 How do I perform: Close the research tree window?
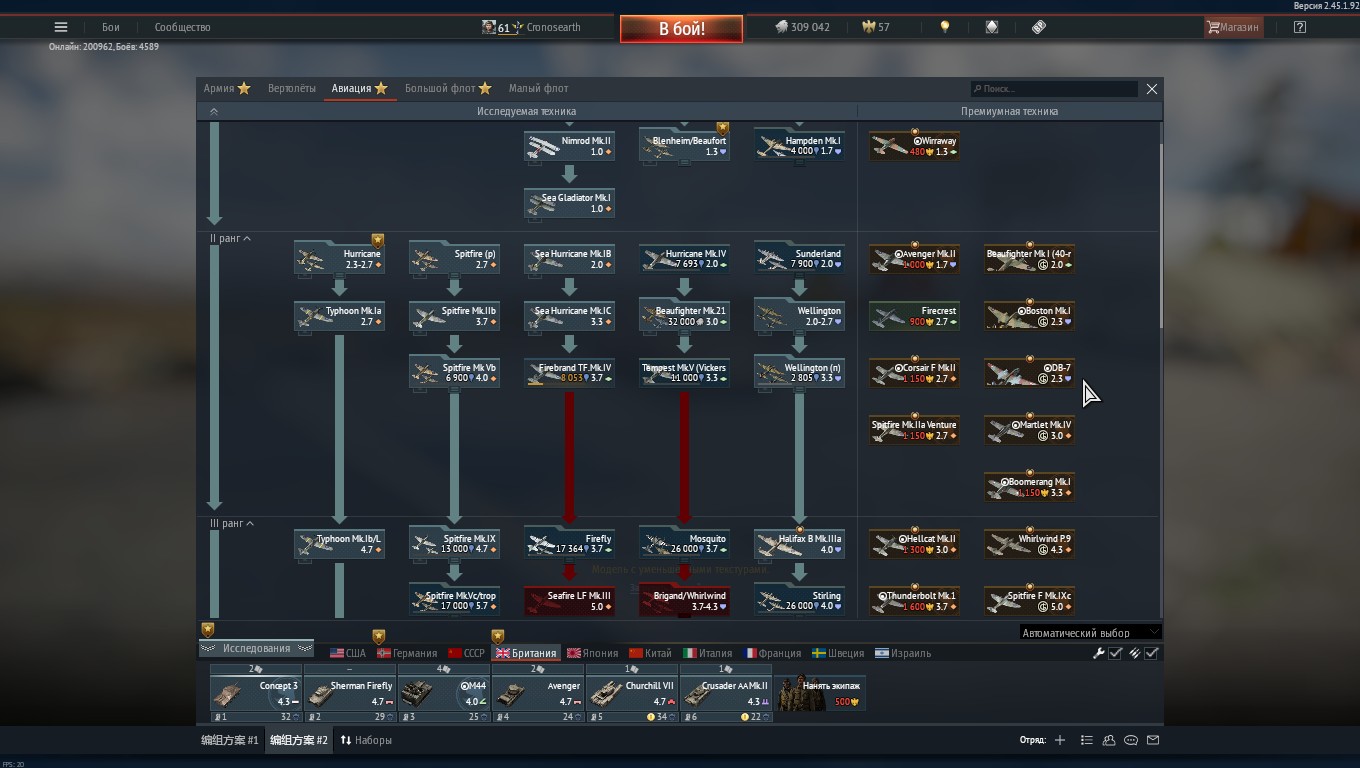tap(1152, 89)
